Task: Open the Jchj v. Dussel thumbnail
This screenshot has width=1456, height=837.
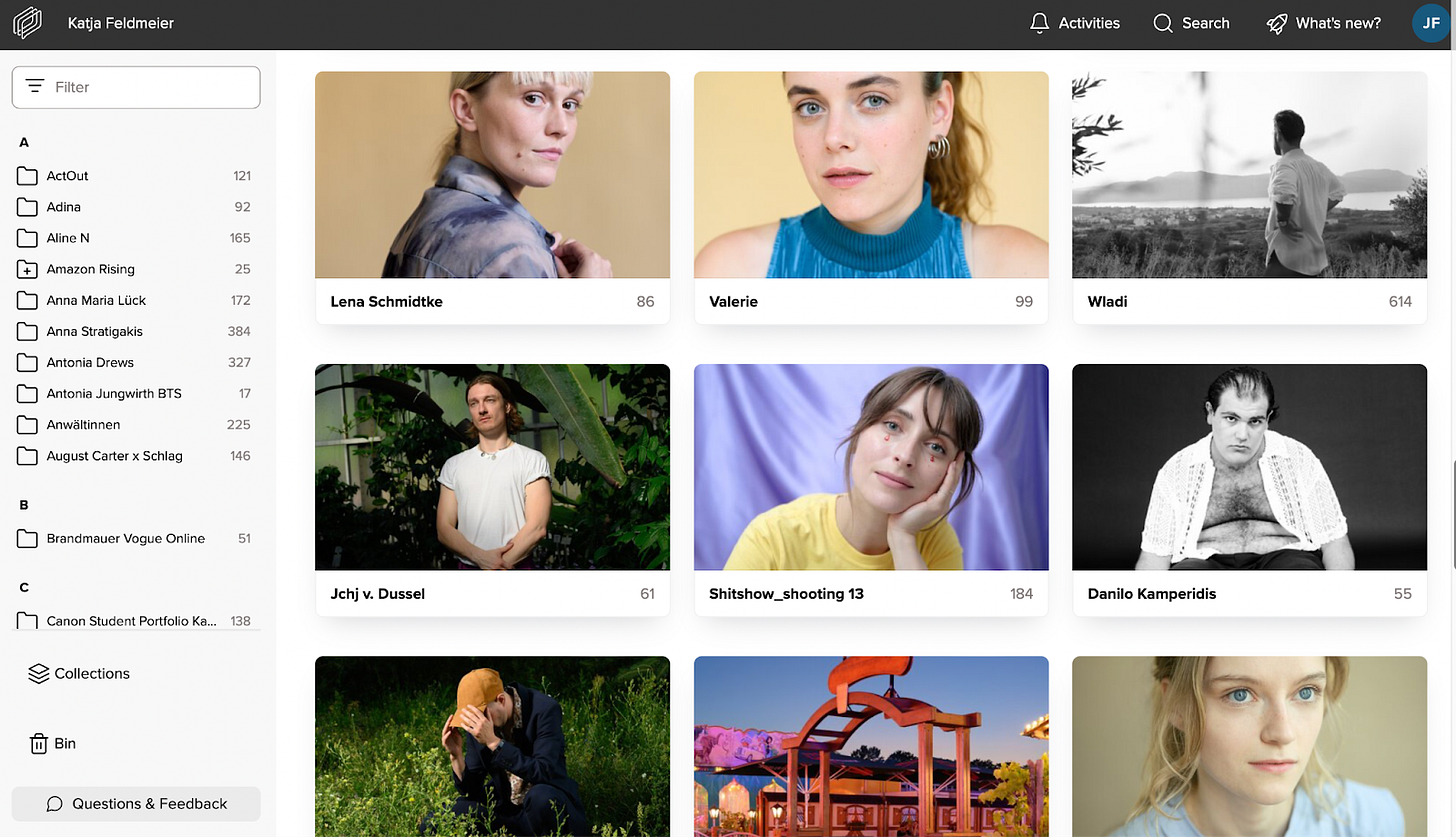Action: click(x=492, y=467)
